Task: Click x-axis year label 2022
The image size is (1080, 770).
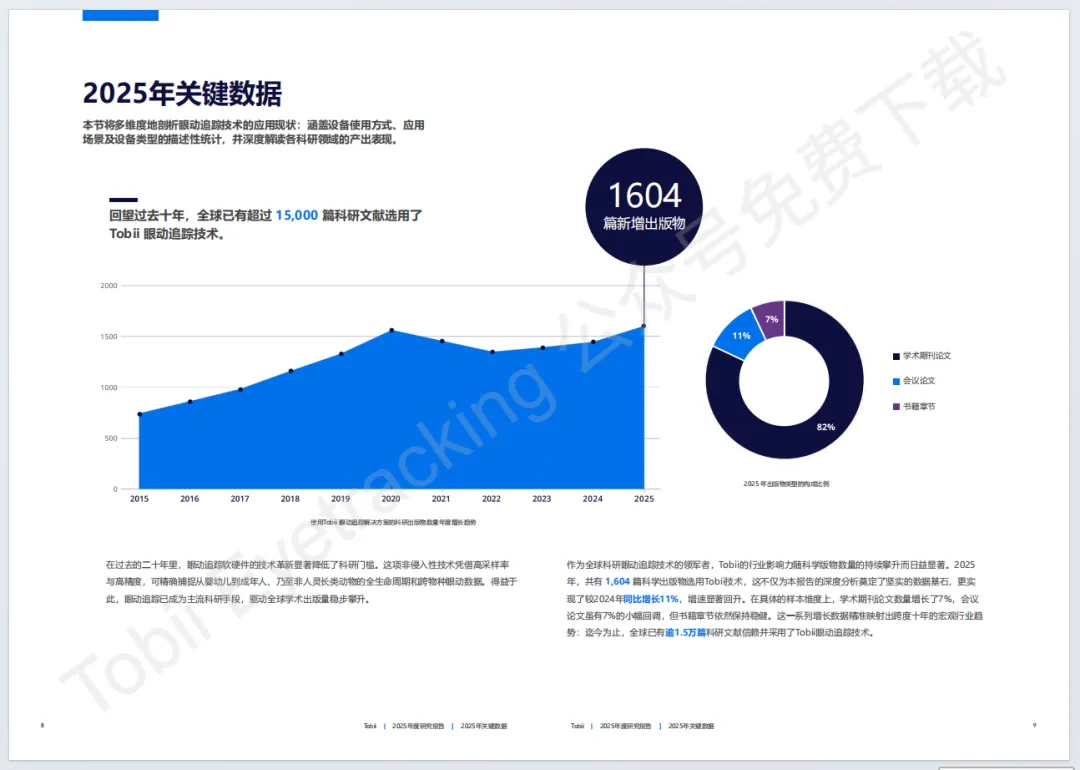Action: [491, 499]
